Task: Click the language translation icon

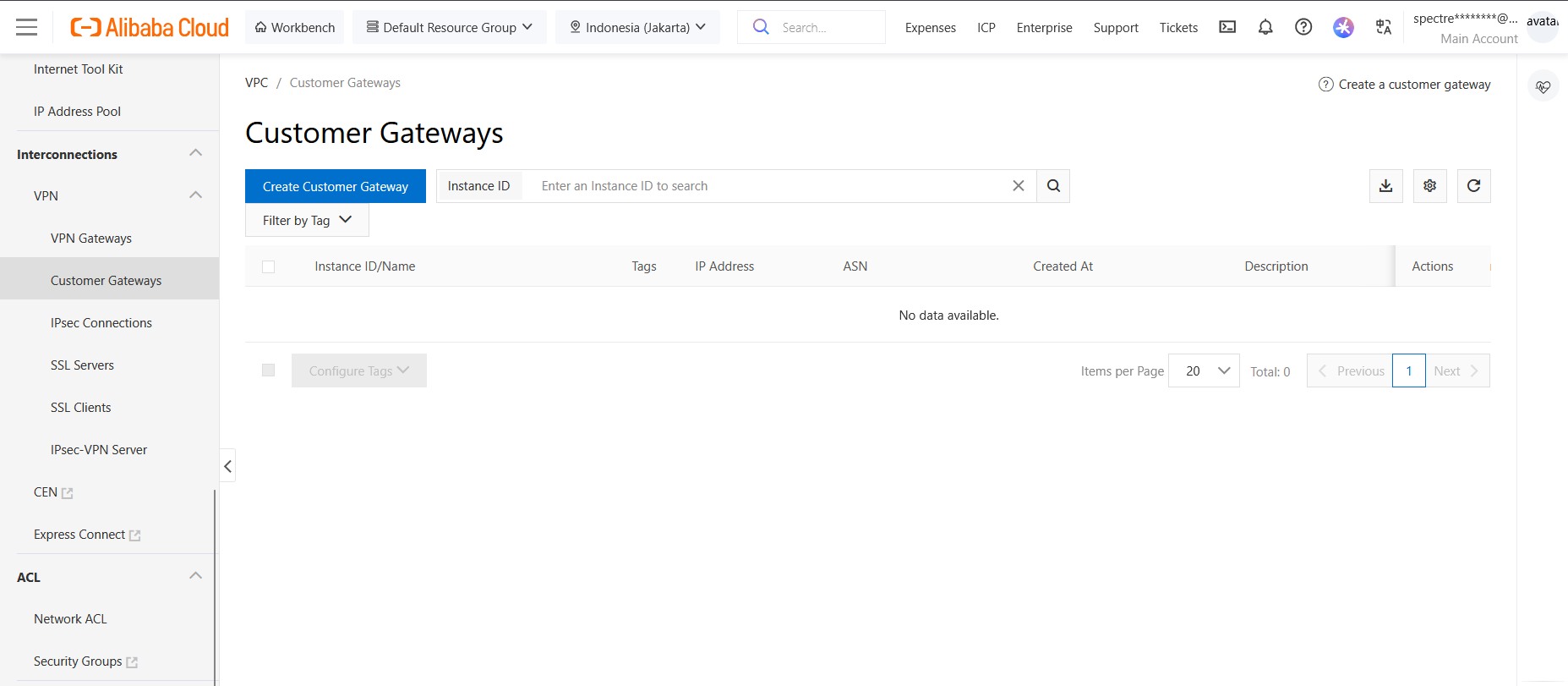Action: pos(1383,27)
